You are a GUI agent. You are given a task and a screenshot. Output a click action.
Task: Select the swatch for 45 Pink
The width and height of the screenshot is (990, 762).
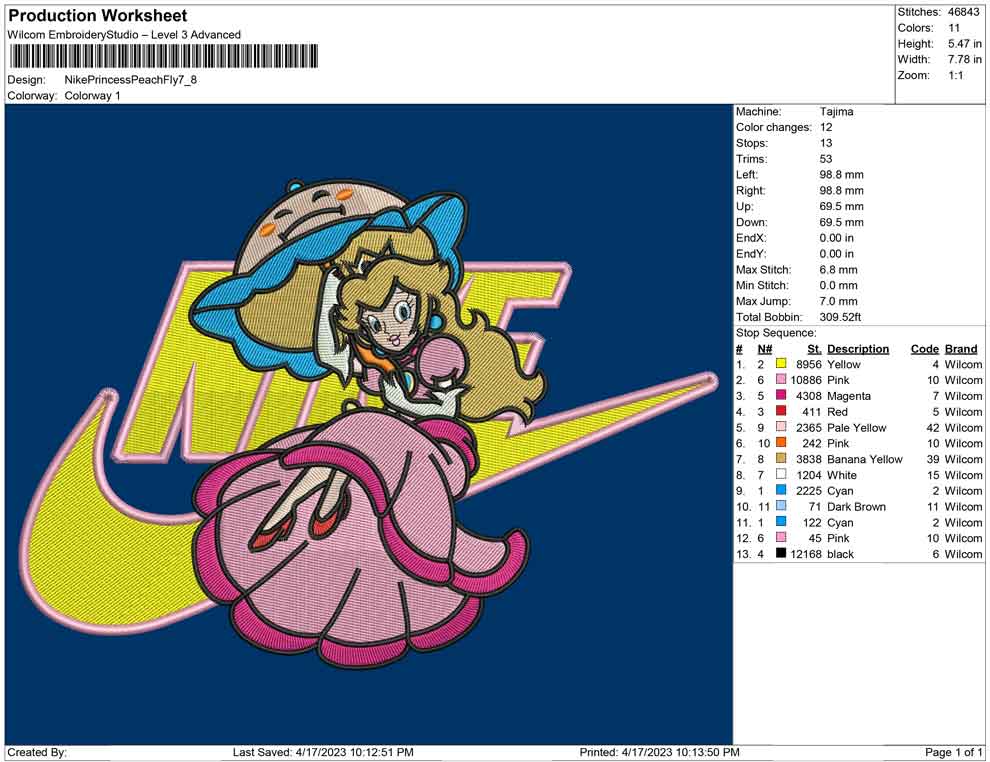coord(781,537)
